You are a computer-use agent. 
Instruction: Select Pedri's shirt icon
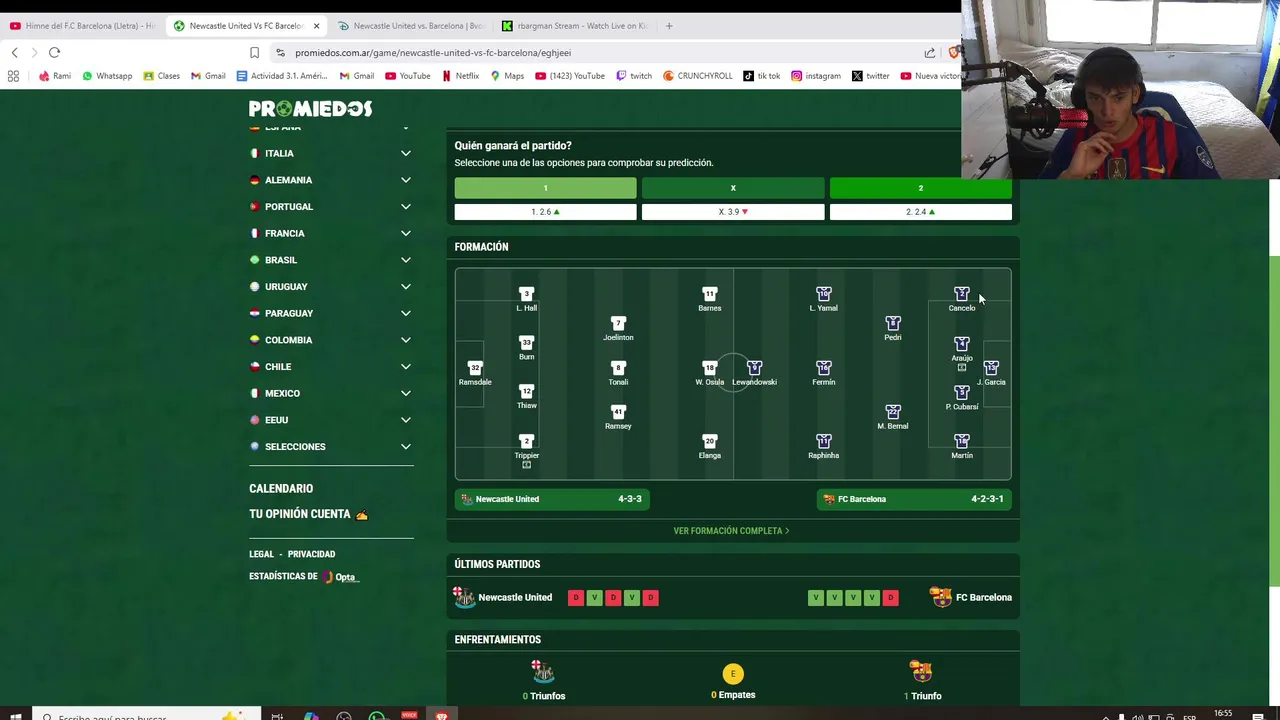[x=892, y=323]
